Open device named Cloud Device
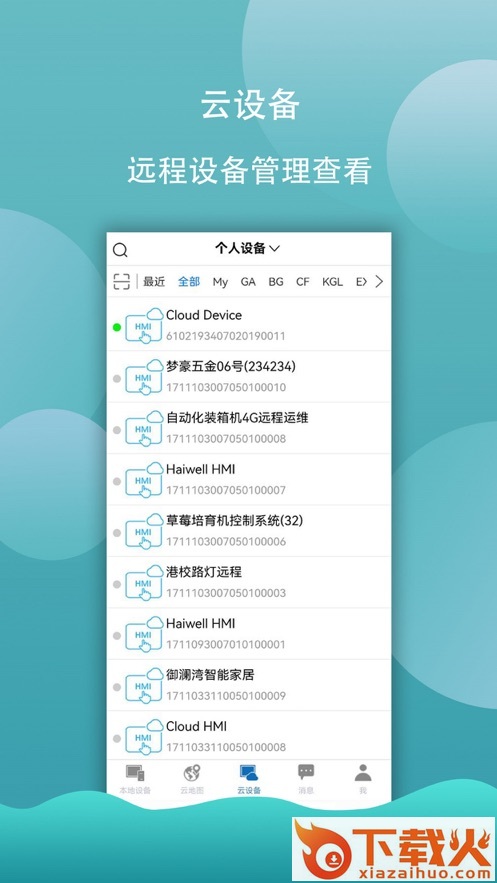This screenshot has height=883, width=497. [204, 315]
